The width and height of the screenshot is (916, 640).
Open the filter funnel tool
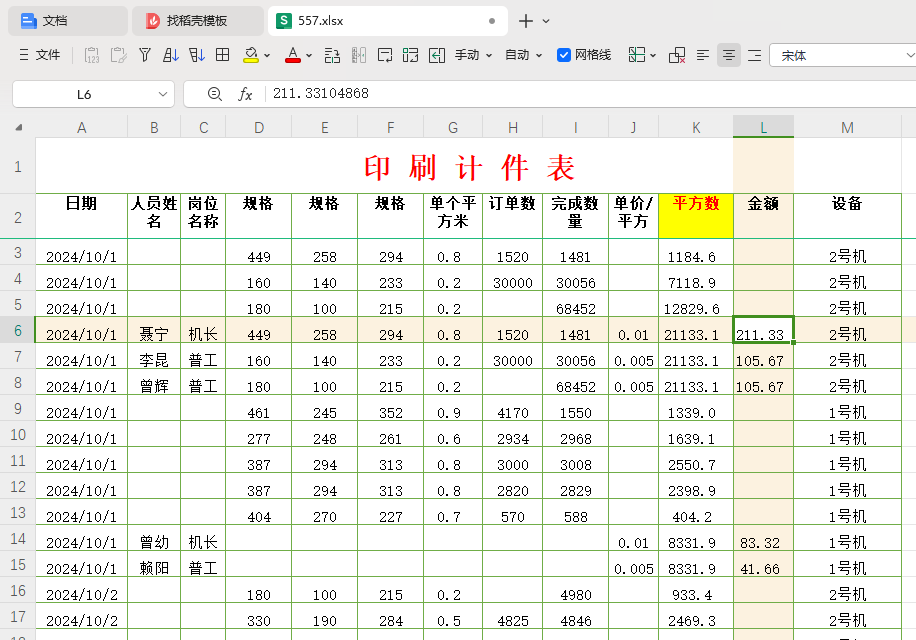pyautogui.click(x=145, y=55)
